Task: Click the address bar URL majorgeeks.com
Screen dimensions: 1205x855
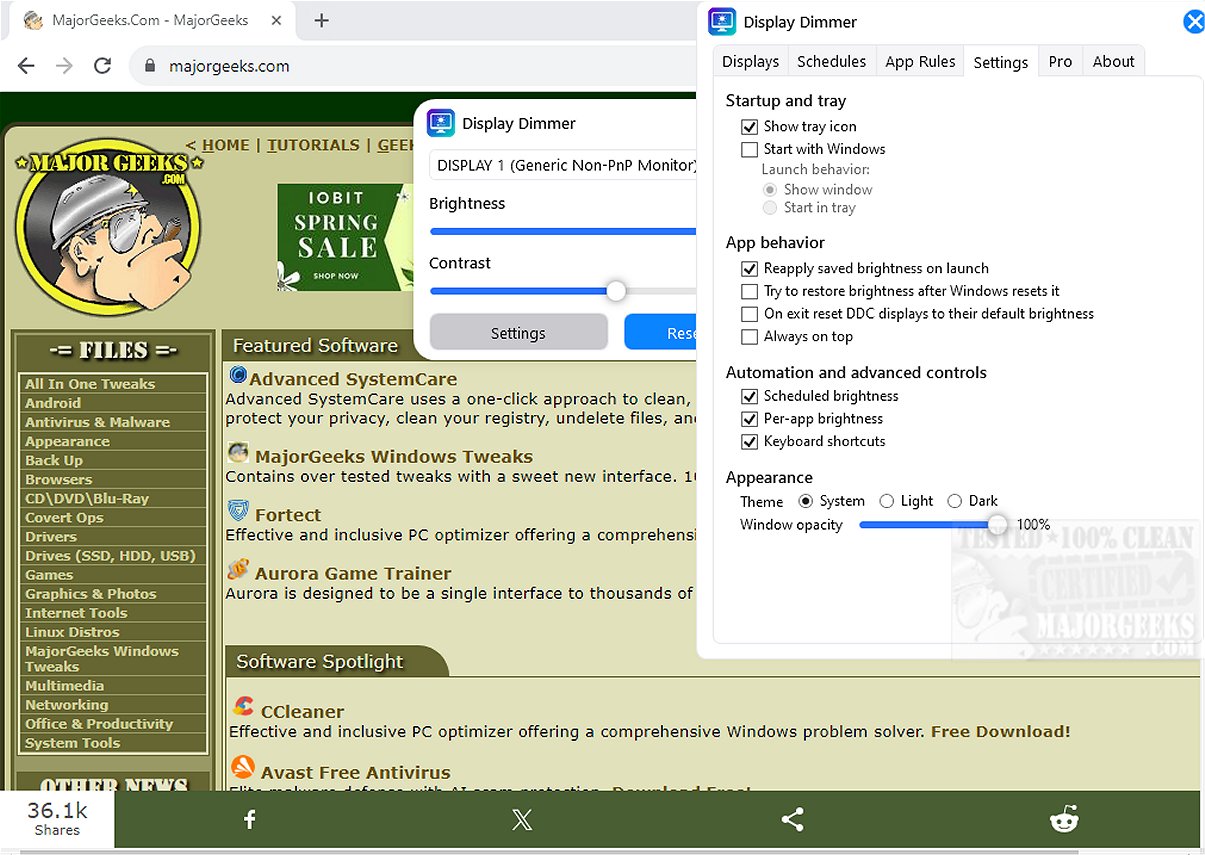Action: pyautogui.click(x=229, y=66)
